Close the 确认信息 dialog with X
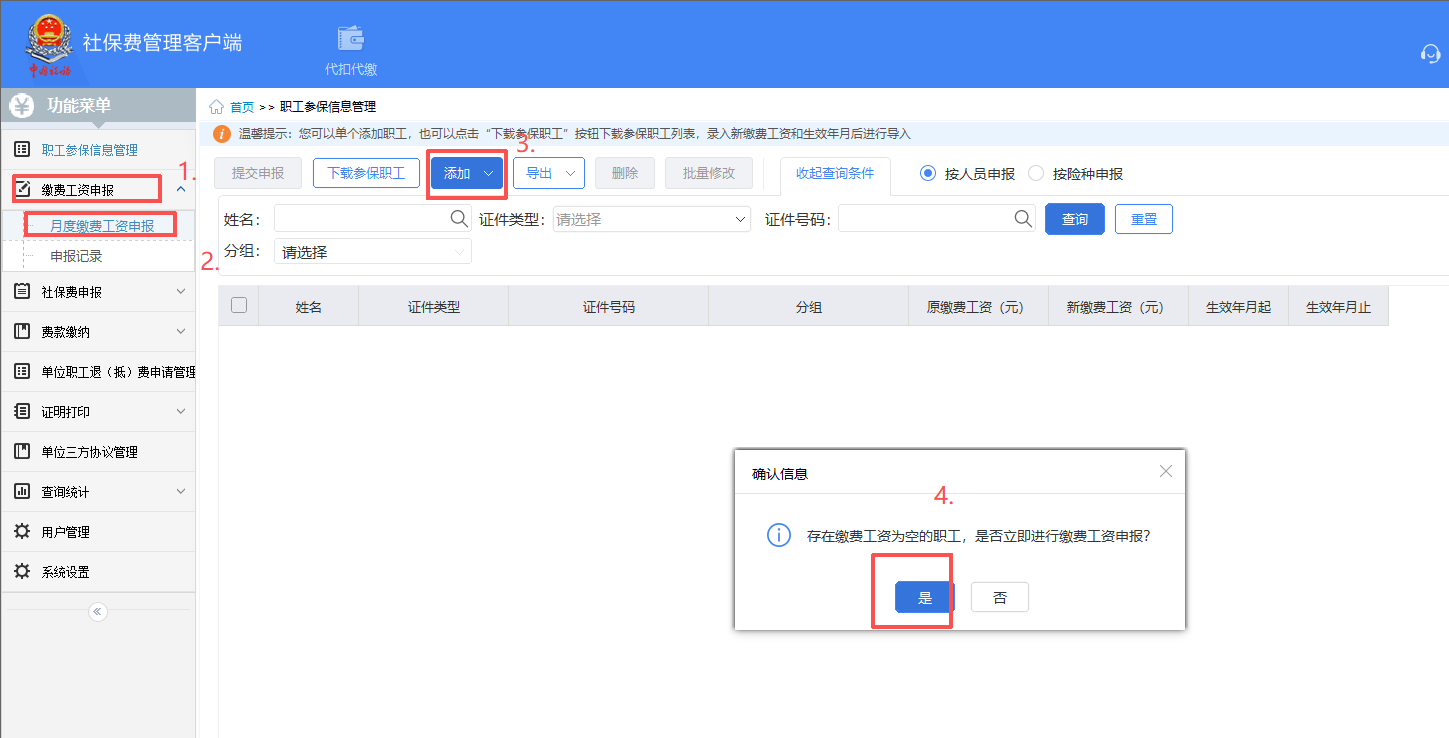The height and width of the screenshot is (738, 1449). tap(1165, 471)
